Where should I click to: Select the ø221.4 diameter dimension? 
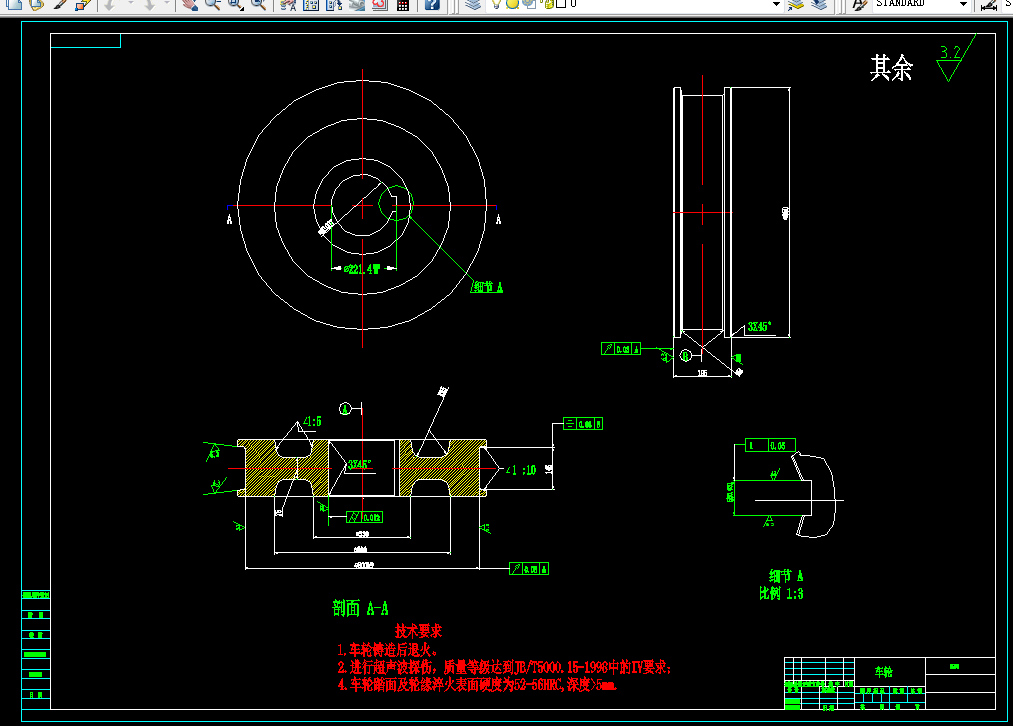[364, 268]
